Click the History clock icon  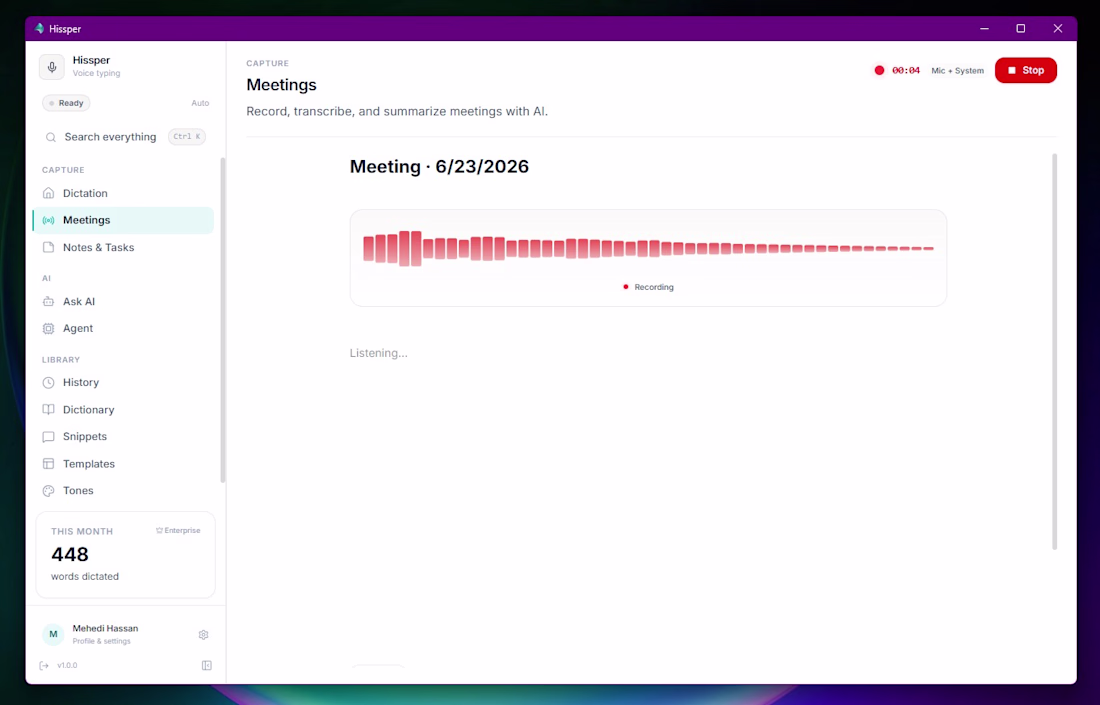click(48, 382)
